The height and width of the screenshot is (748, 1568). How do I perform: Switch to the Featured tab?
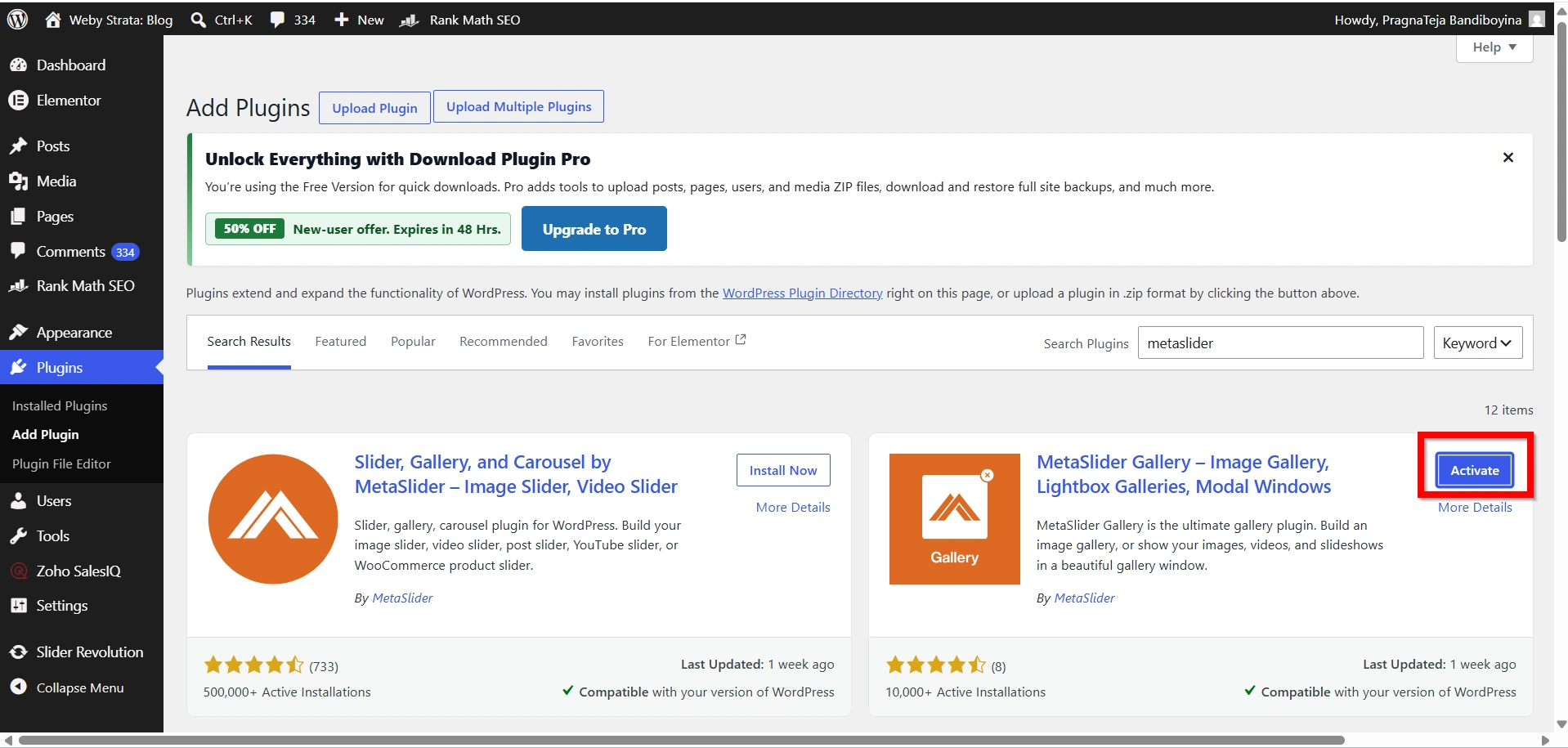(x=341, y=342)
